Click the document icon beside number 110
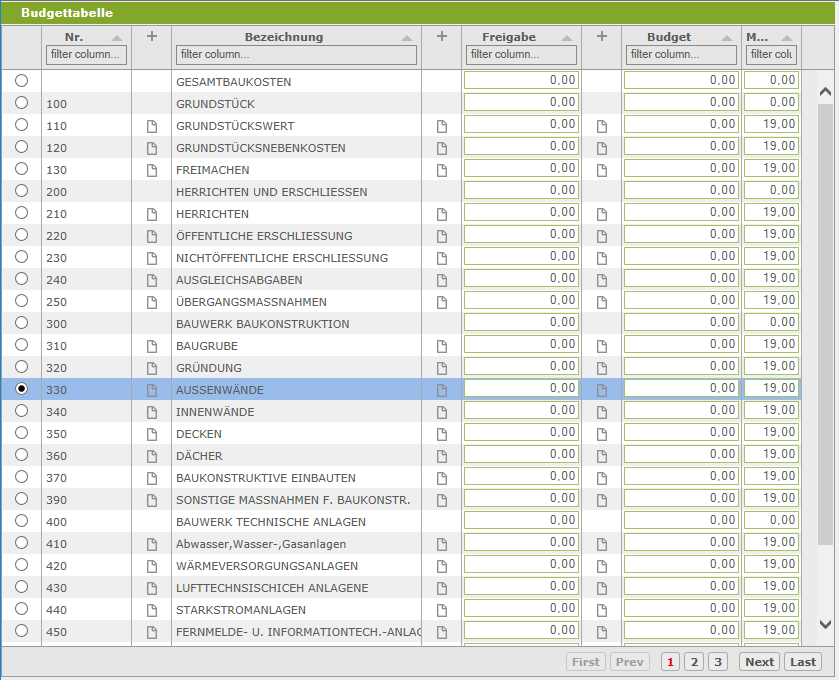 [152, 126]
